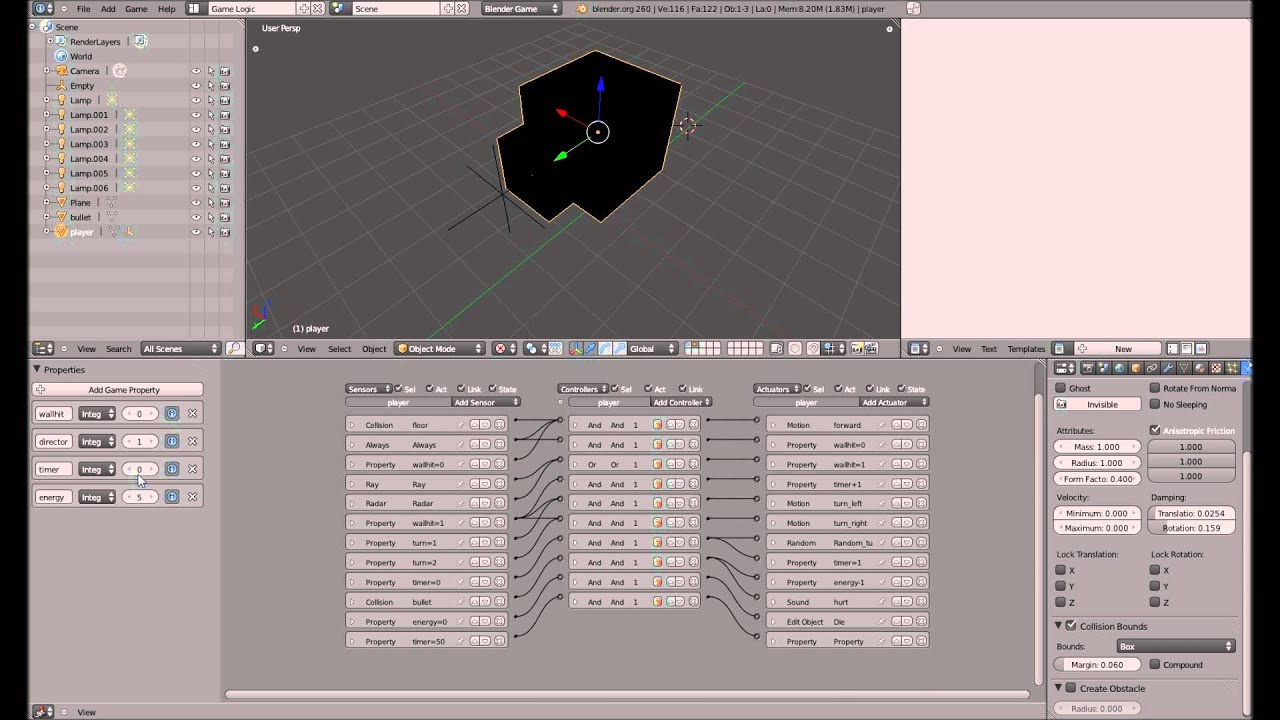Click the Invisible button
Viewport: 1280px width, 720px height.
[x=1097, y=405]
